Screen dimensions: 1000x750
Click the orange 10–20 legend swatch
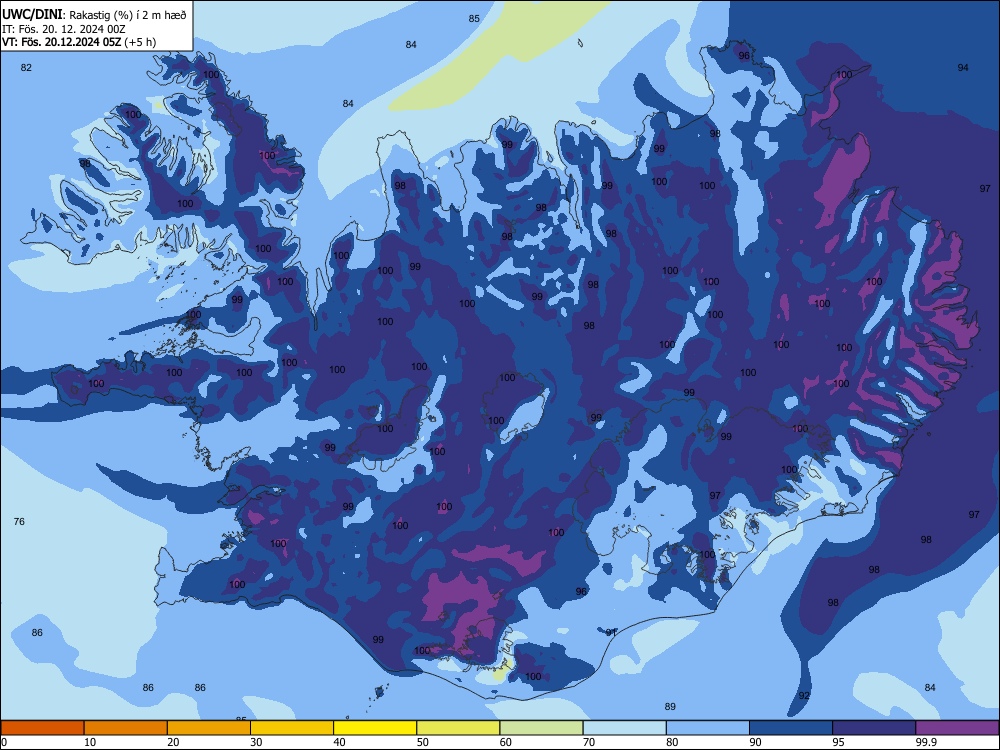pyautogui.click(x=126, y=728)
